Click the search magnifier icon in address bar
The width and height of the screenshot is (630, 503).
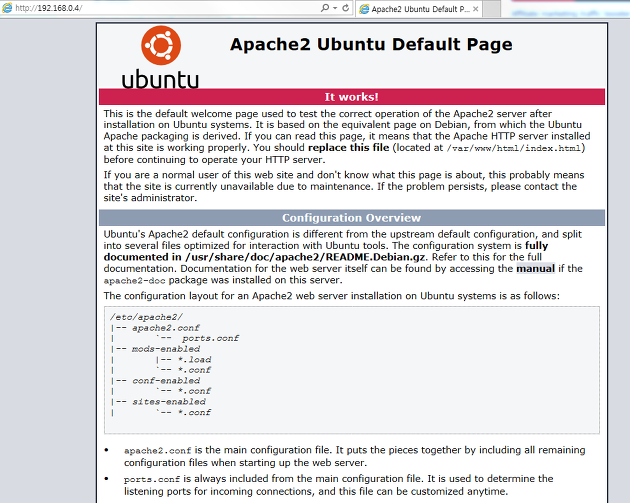click(x=325, y=8)
